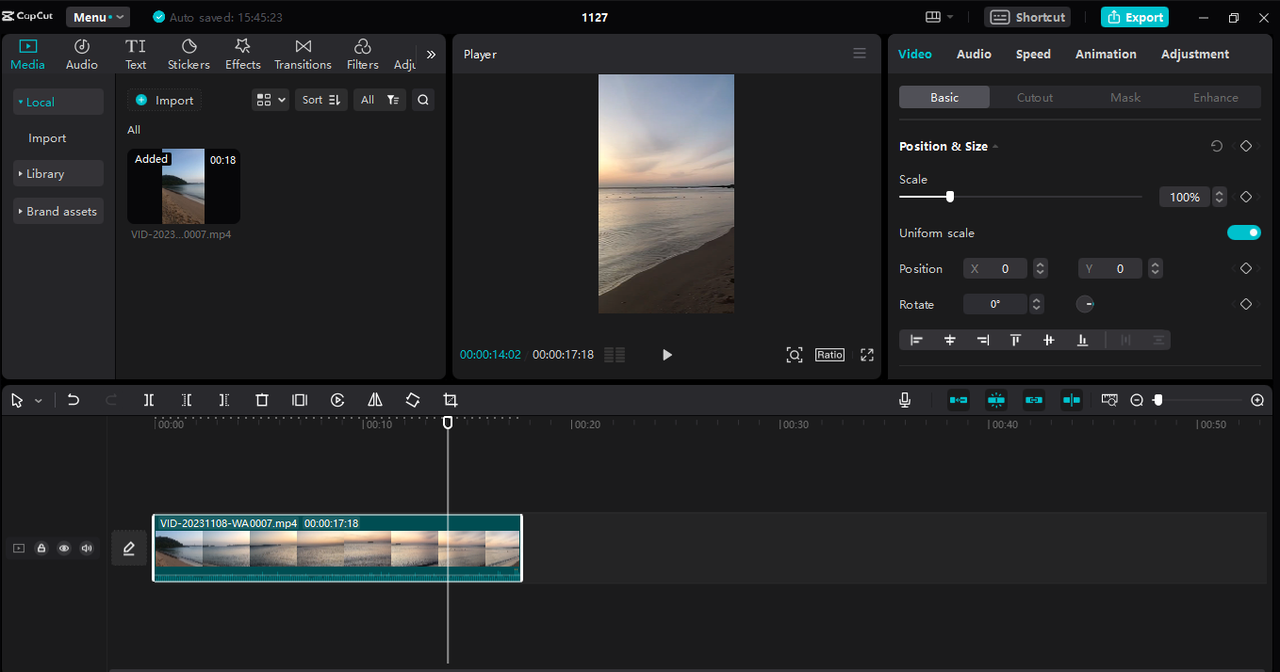Open the window layout dropdown in title bar
The width and height of the screenshot is (1280, 672).
tap(939, 17)
